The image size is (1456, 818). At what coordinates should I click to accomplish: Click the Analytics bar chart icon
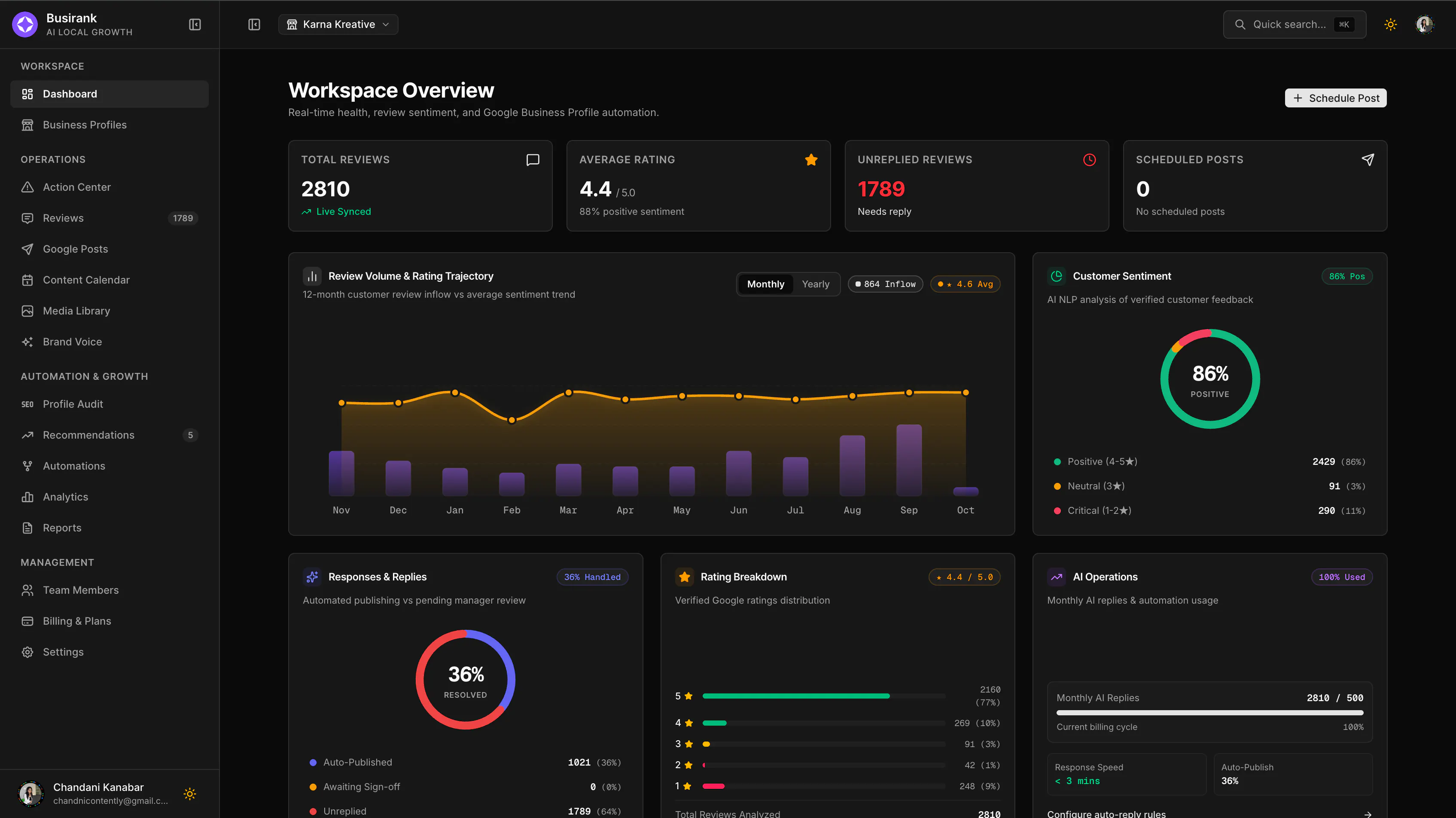pyautogui.click(x=27, y=497)
